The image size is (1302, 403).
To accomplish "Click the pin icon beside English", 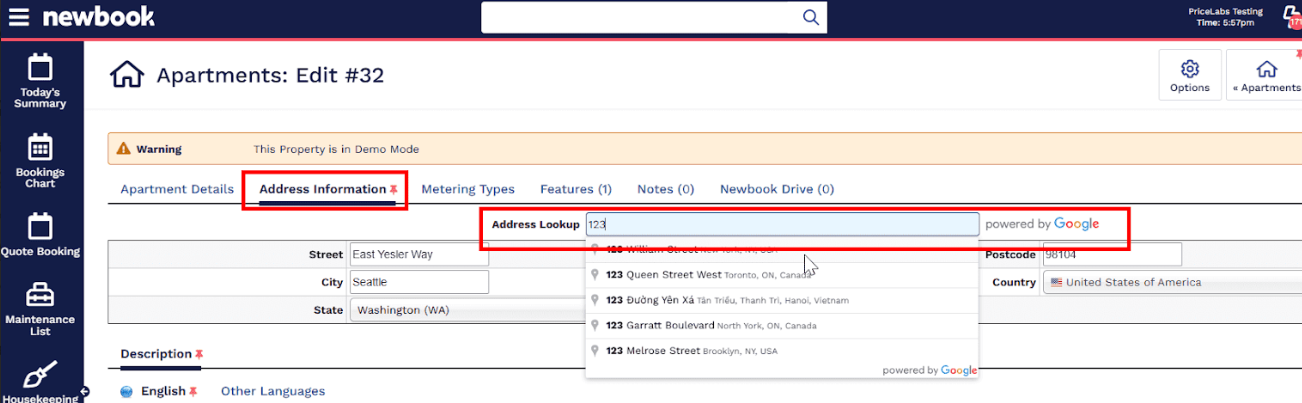I will coord(193,391).
